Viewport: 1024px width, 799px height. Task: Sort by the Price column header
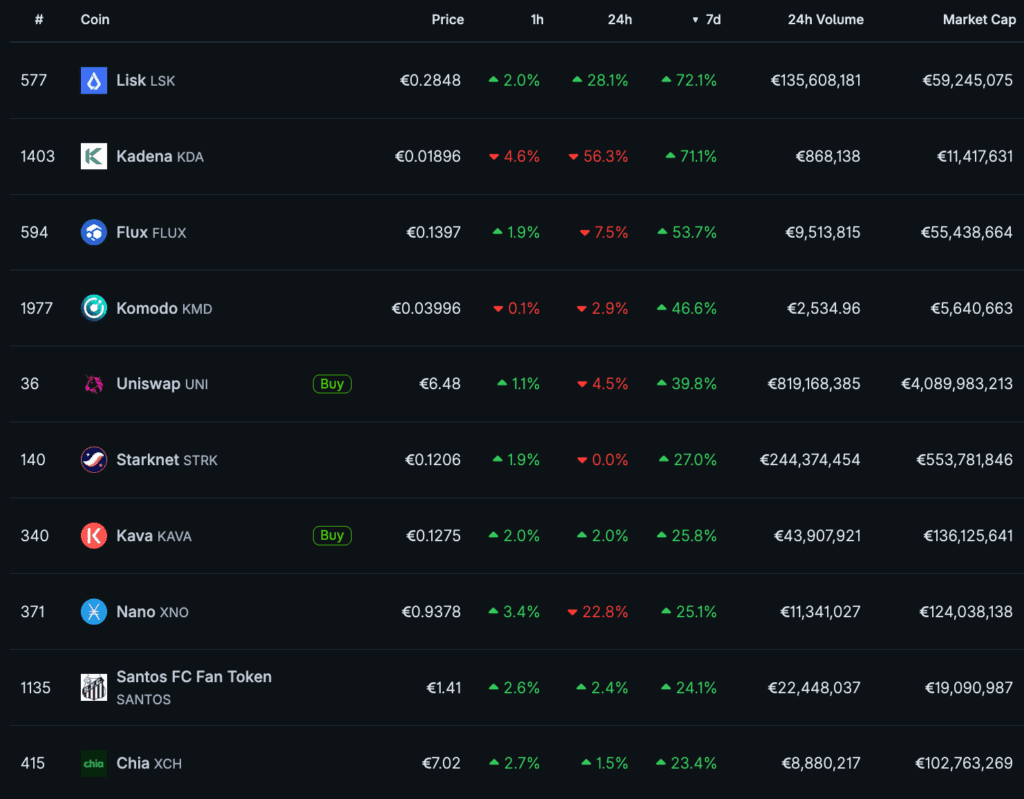point(447,20)
